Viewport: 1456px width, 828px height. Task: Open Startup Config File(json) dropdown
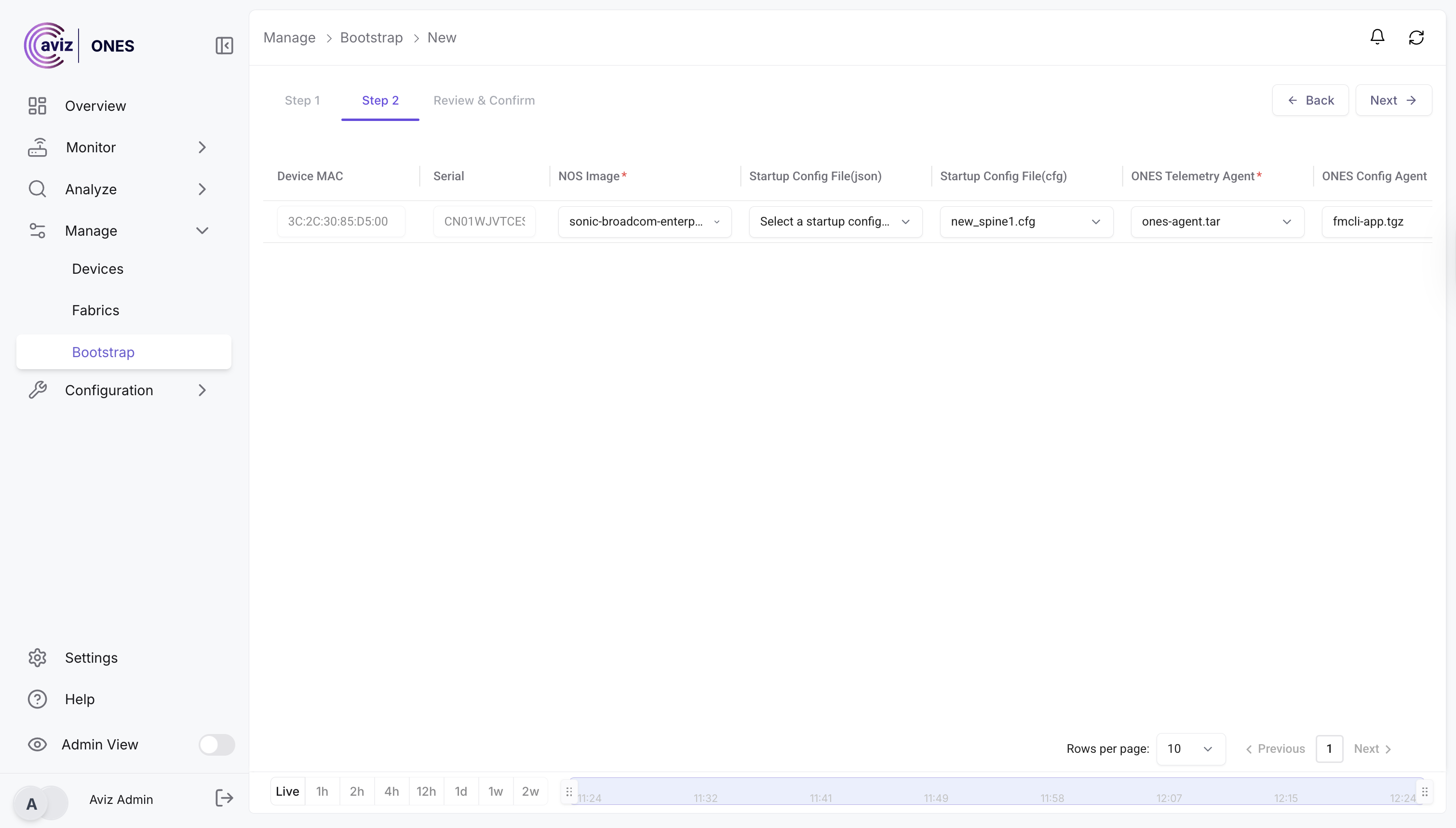(835, 222)
